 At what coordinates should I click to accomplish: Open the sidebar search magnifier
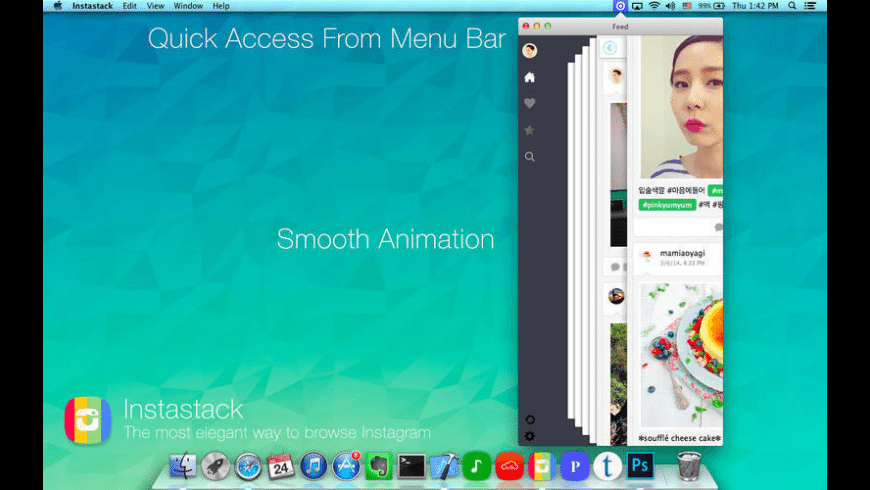pos(529,156)
